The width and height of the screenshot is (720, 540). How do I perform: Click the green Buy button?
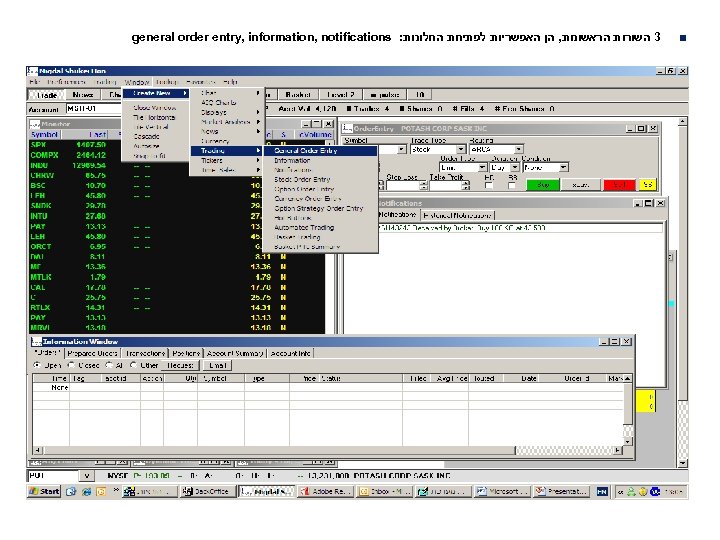[543, 185]
